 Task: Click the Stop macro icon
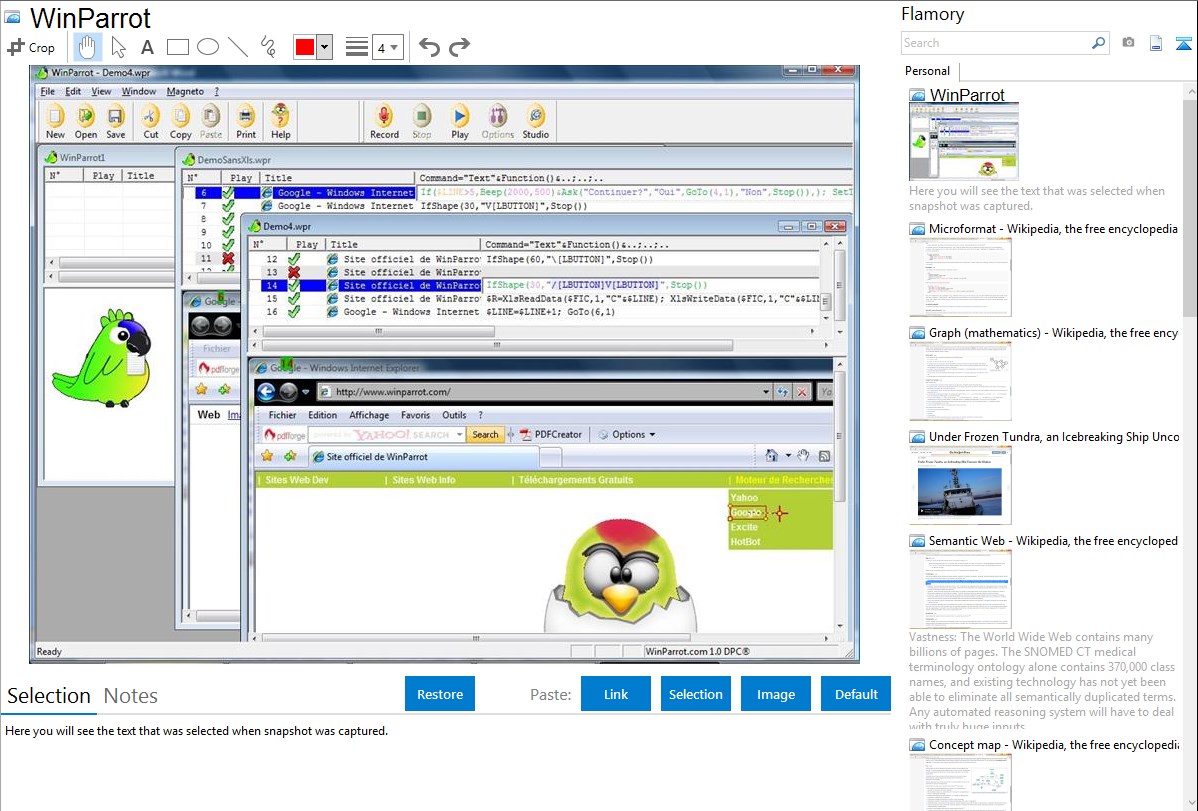422,122
